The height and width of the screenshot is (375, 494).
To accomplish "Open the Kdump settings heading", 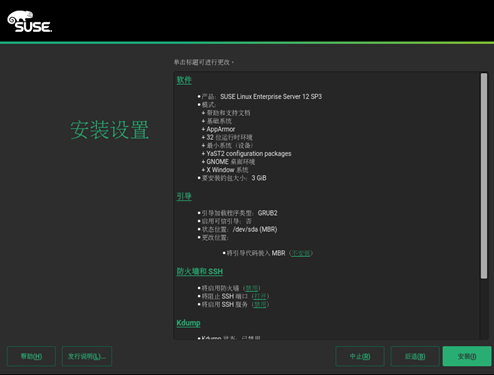I will 188,323.
